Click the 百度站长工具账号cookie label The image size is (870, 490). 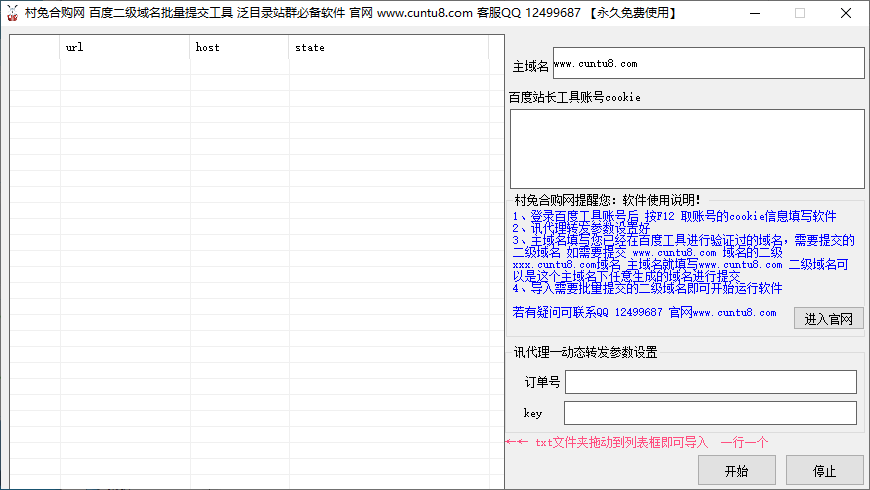click(574, 98)
